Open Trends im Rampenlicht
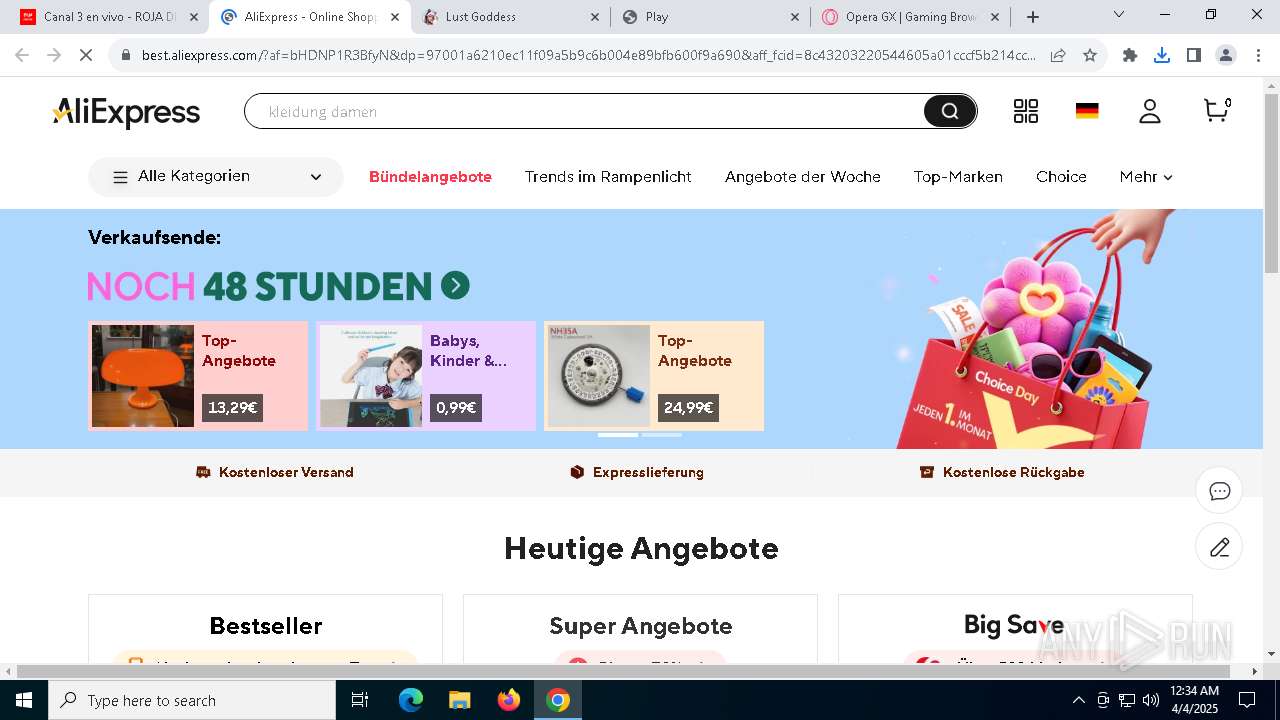This screenshot has height=720, width=1280. [x=608, y=177]
